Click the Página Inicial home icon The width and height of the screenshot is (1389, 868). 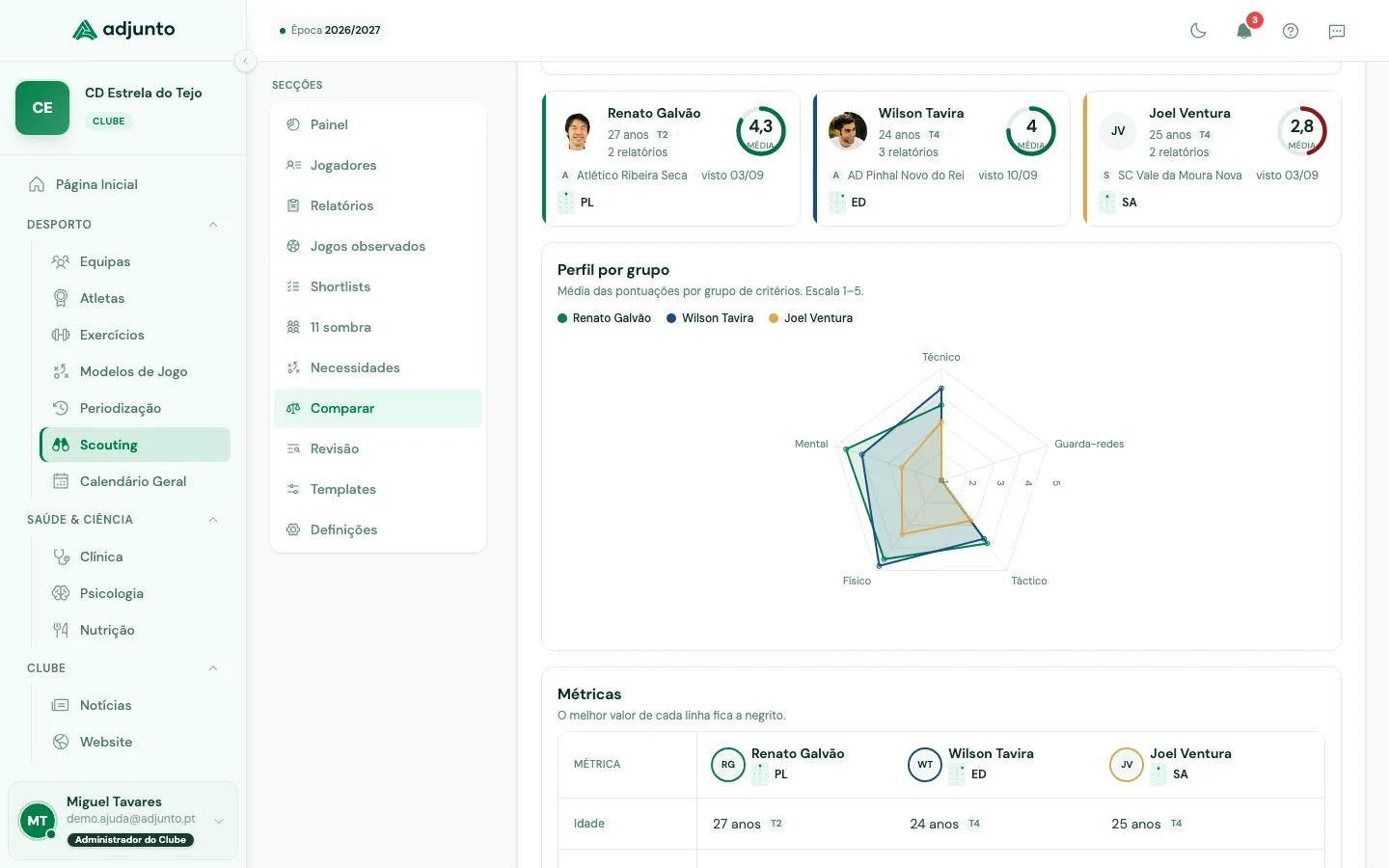(37, 184)
